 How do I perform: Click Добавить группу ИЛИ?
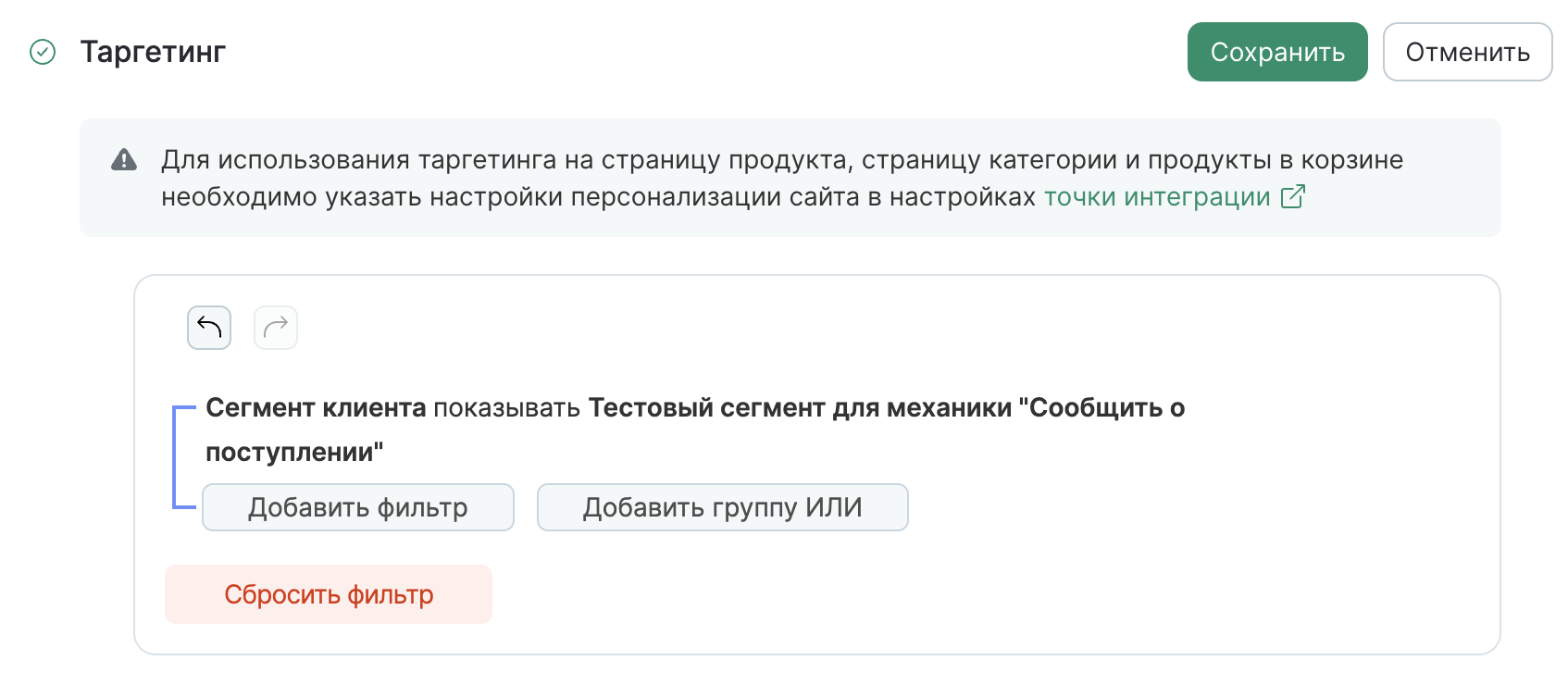721,507
